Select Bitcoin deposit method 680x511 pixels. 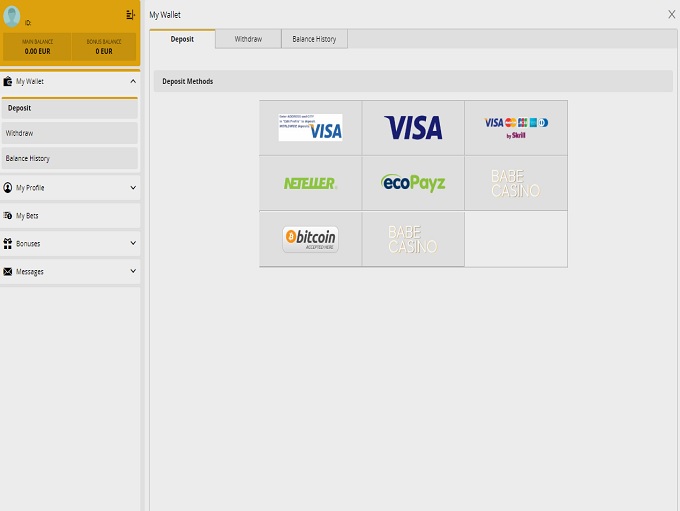(310, 238)
